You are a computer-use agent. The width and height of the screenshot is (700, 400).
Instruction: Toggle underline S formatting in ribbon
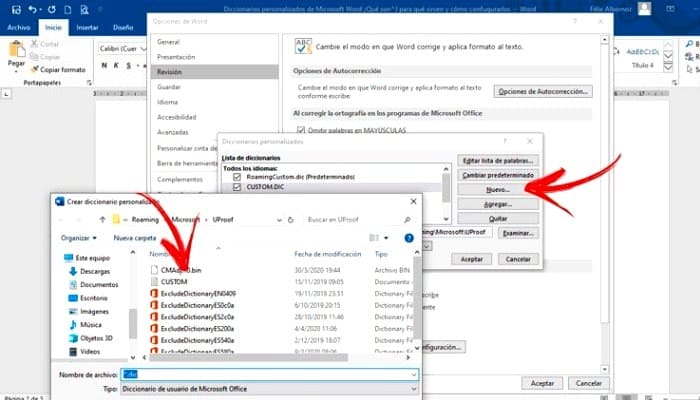(129, 66)
